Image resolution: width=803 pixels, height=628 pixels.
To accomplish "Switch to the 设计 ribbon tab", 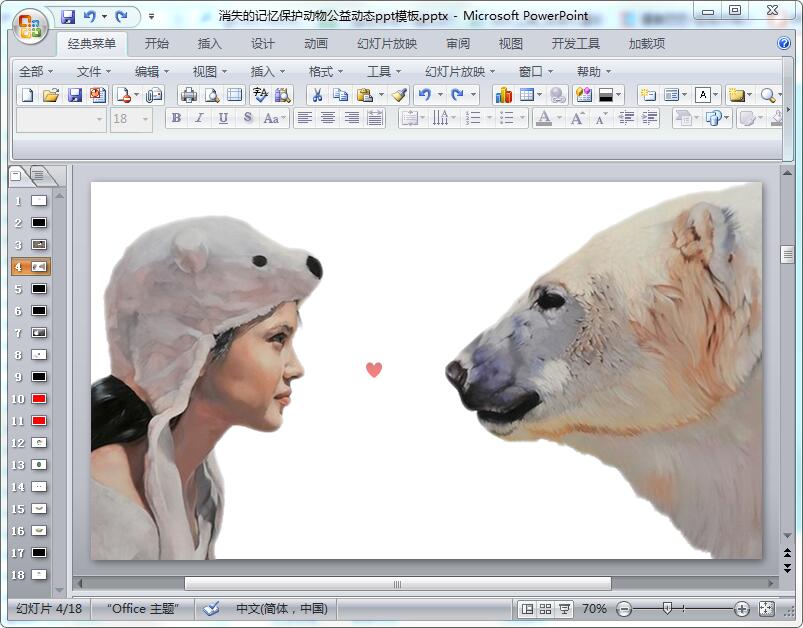I will tap(263, 44).
